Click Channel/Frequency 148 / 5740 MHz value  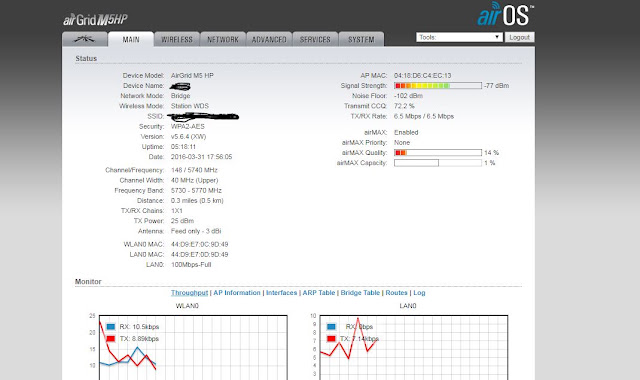(194, 170)
